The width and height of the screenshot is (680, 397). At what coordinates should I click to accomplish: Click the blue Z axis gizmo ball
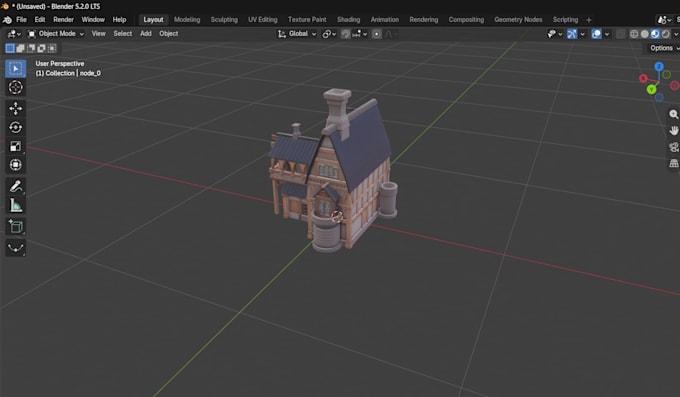(659, 66)
